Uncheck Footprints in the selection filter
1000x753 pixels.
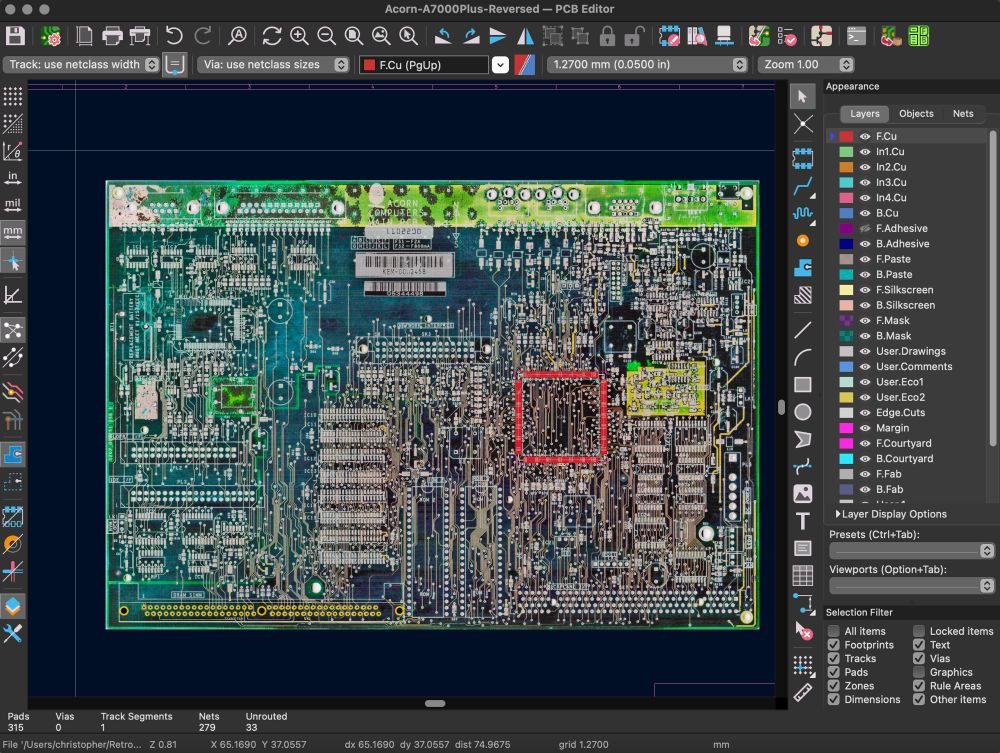[833, 645]
